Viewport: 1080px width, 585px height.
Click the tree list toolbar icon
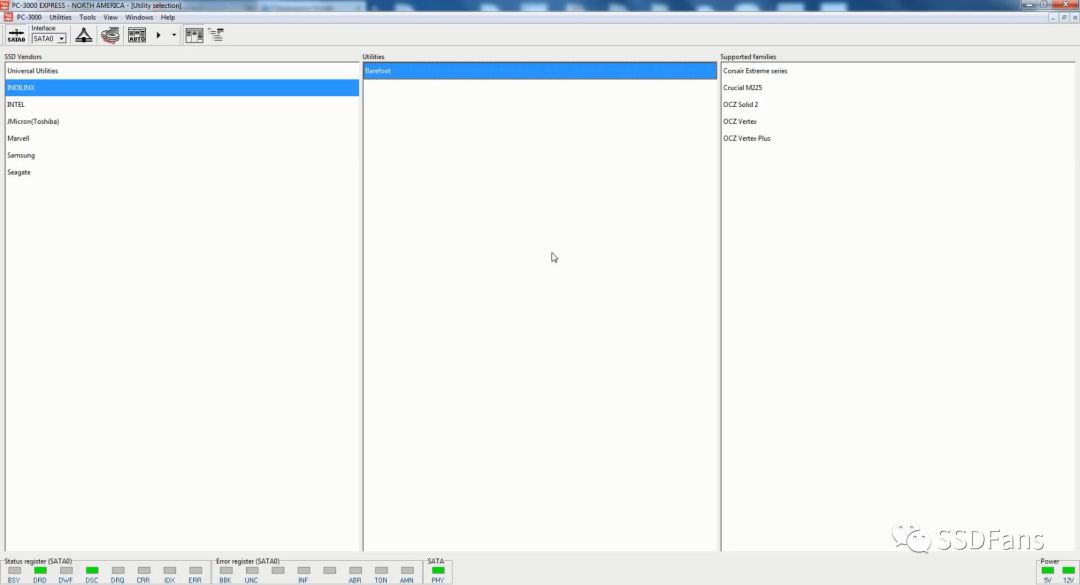216,35
